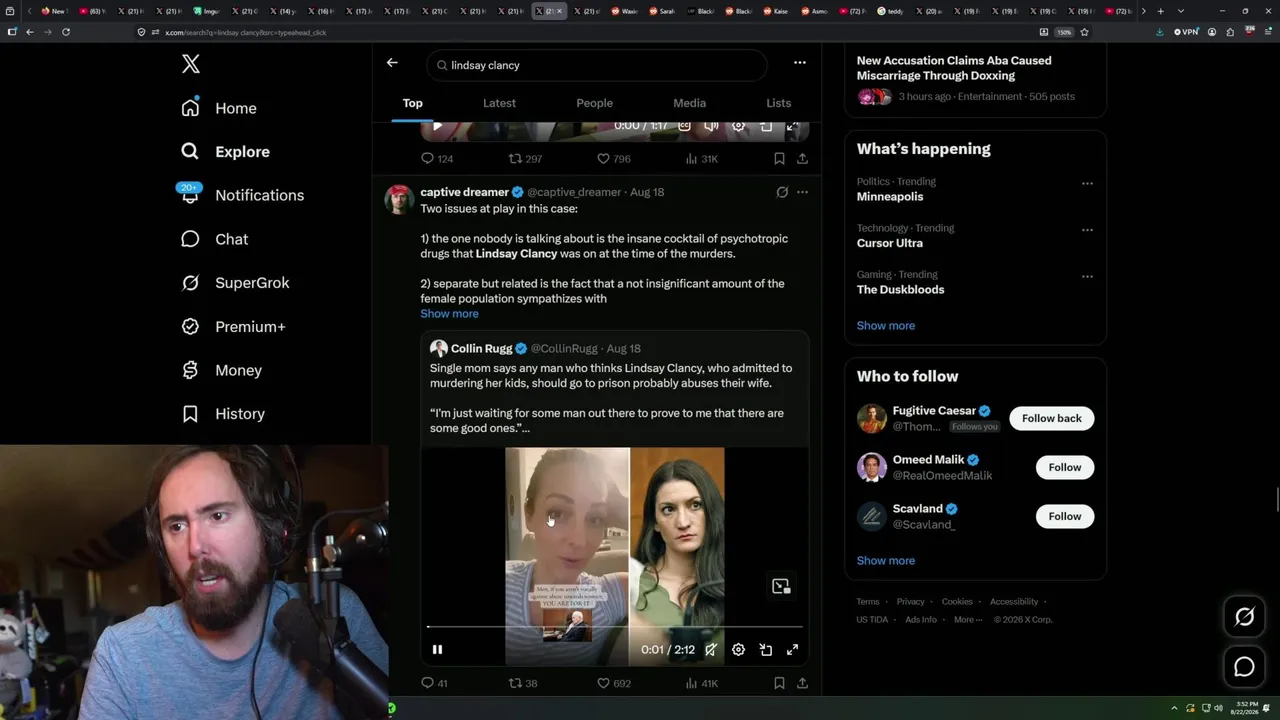Bookmark the post with 796 likes
Image resolution: width=1280 pixels, height=720 pixels.
pyautogui.click(x=779, y=159)
